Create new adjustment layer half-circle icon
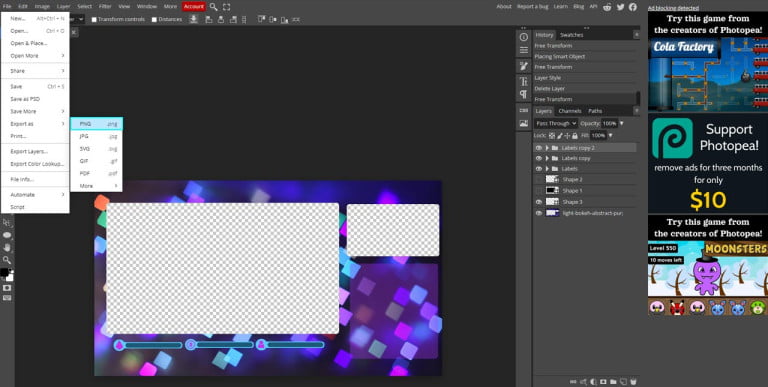 click(x=593, y=382)
